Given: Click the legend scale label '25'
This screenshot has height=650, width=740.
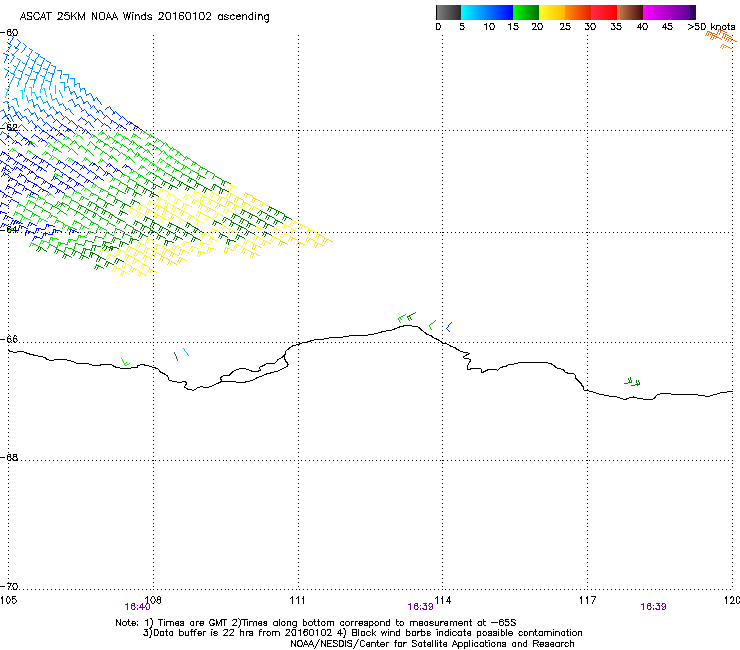Looking at the screenshot, I should coord(565,27).
